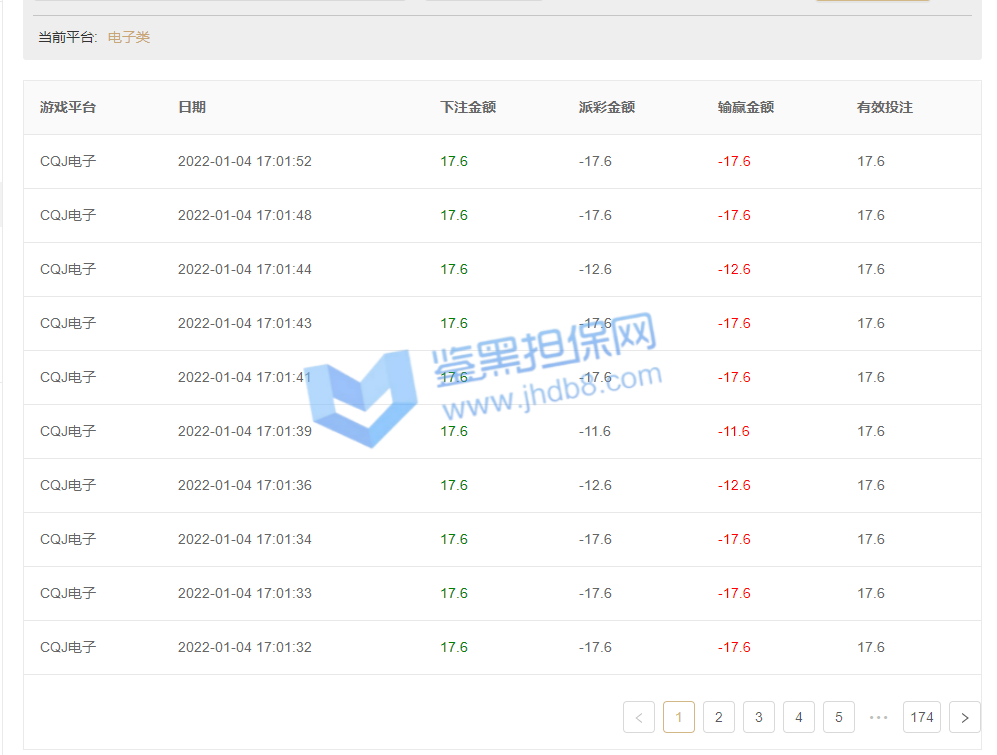Jump to last page 174

tap(921, 717)
